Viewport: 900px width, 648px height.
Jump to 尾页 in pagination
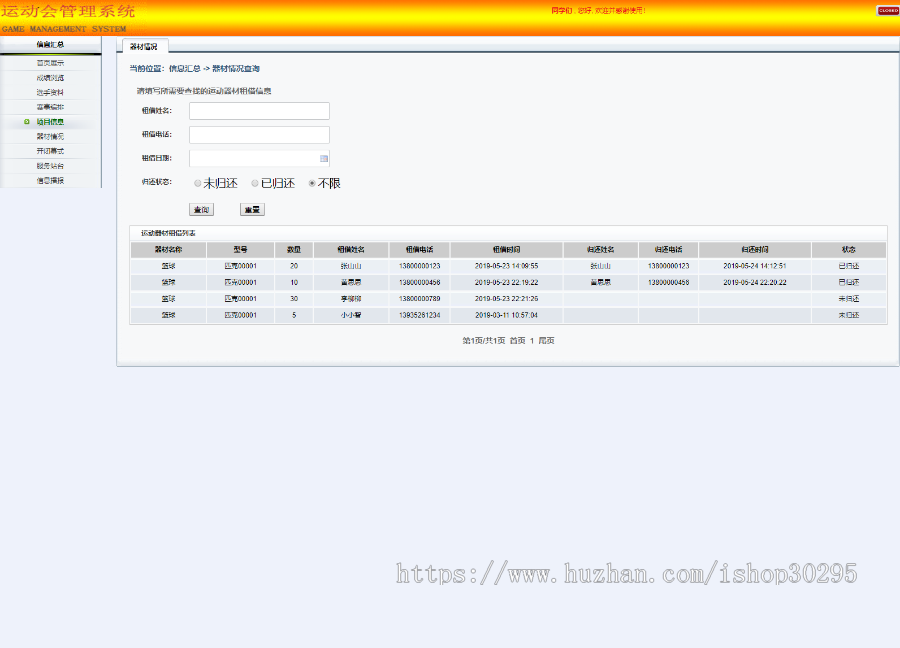(546, 340)
